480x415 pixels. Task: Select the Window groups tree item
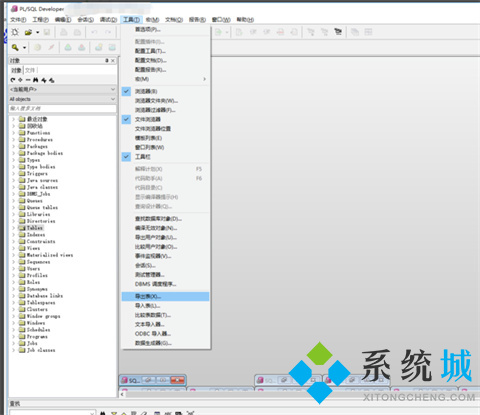[x=44, y=316]
